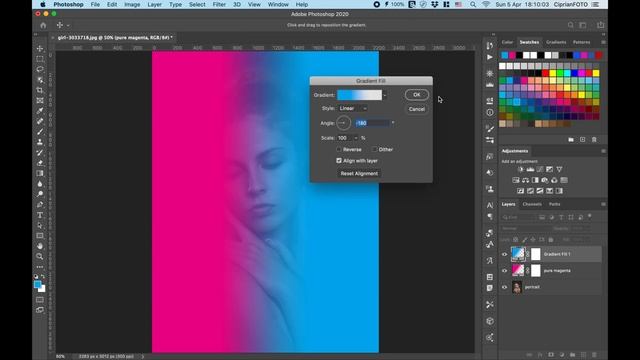Select the Clone Stamp tool
This screenshot has height=360, width=640.
tap(40, 142)
